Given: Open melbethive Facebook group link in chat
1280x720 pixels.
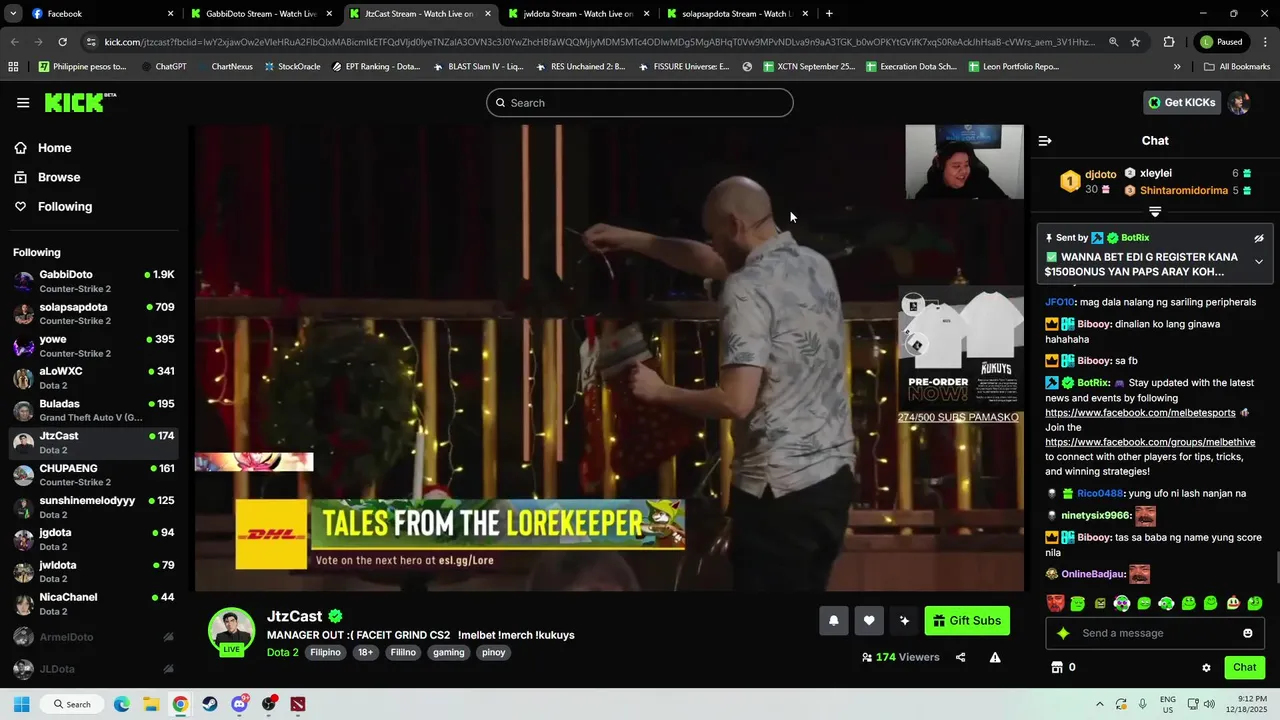Looking at the screenshot, I should pyautogui.click(x=1150, y=442).
